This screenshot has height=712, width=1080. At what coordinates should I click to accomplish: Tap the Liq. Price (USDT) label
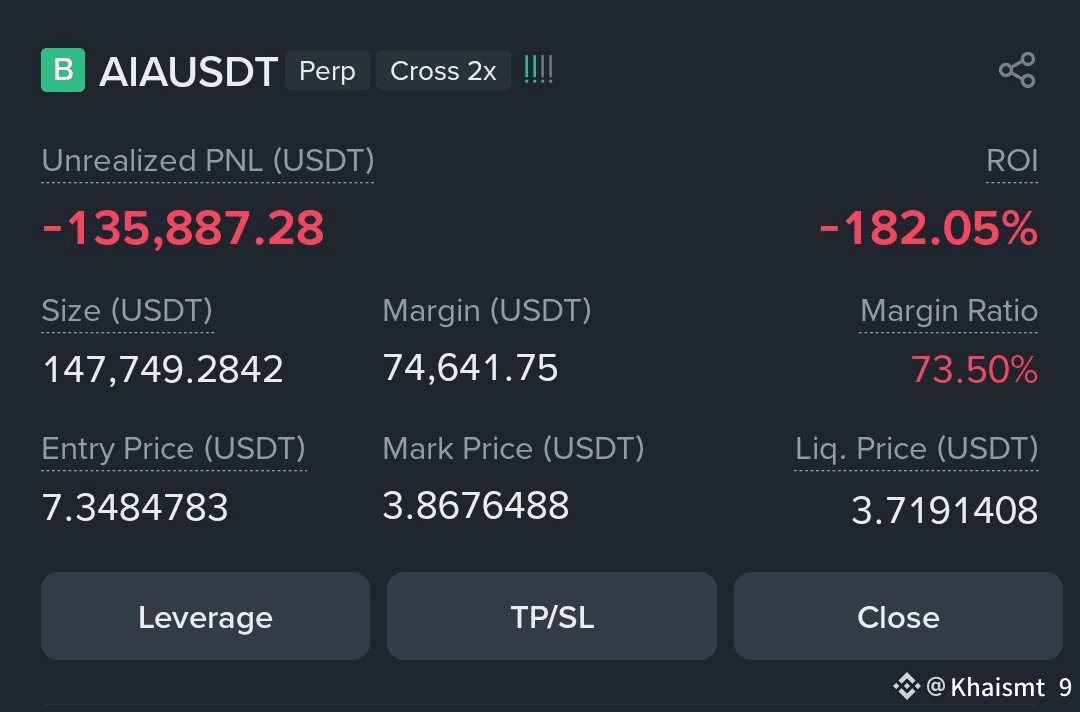(x=916, y=449)
